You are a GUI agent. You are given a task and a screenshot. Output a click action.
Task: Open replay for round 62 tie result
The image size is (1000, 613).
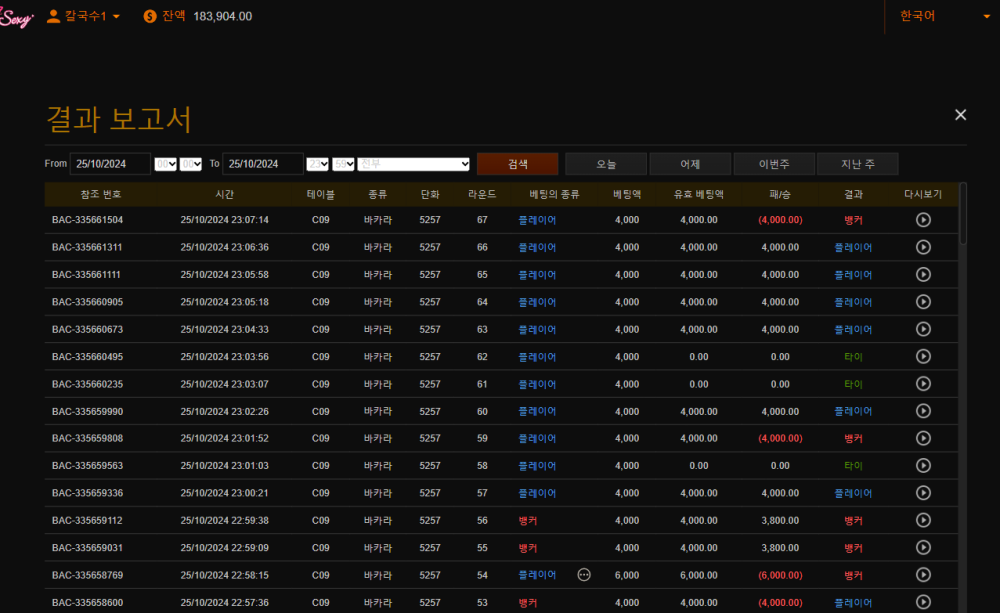[x=923, y=356]
